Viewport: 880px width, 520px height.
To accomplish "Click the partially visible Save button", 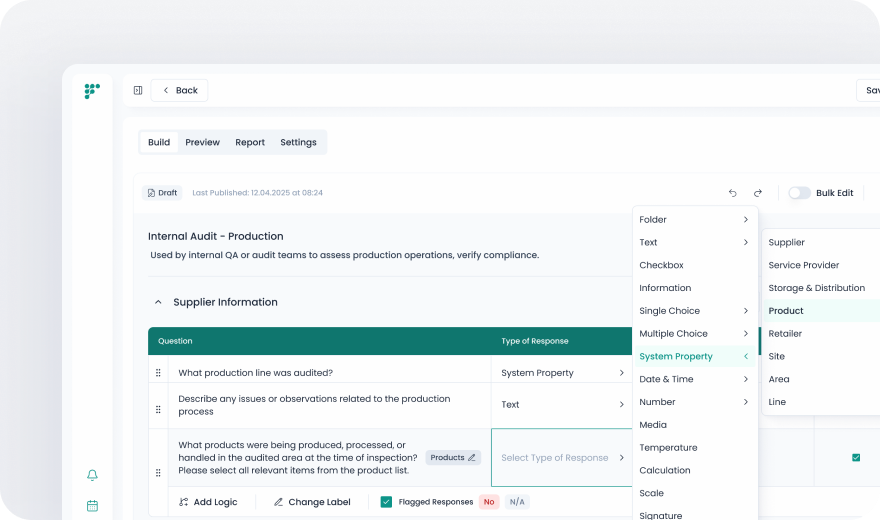I will coord(869,90).
